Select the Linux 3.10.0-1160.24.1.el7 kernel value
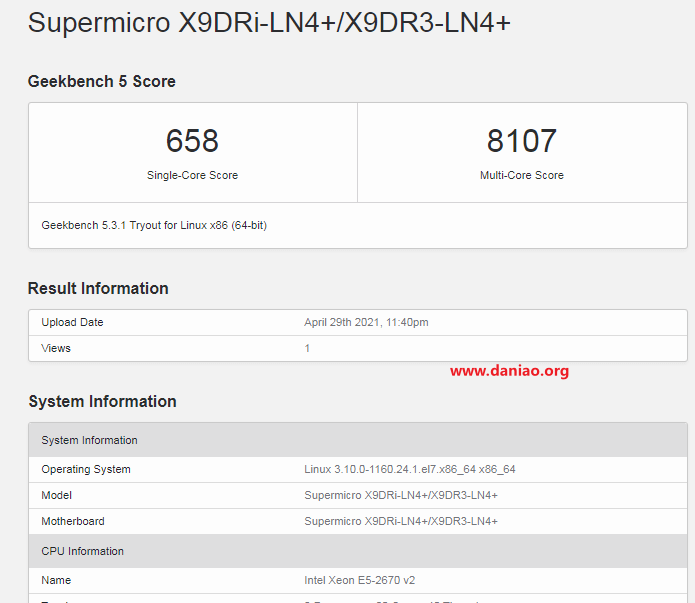Viewport: 695px width, 603px height. tap(410, 470)
